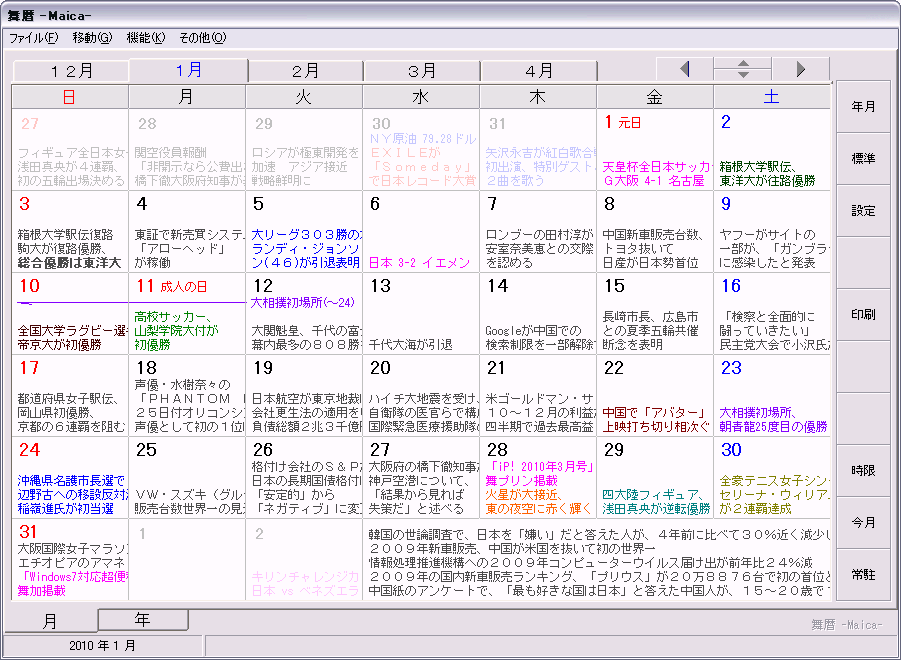Click 稲嶺進氏が初当選 entry on day 24
The height and width of the screenshot is (660, 901).
coord(66,510)
